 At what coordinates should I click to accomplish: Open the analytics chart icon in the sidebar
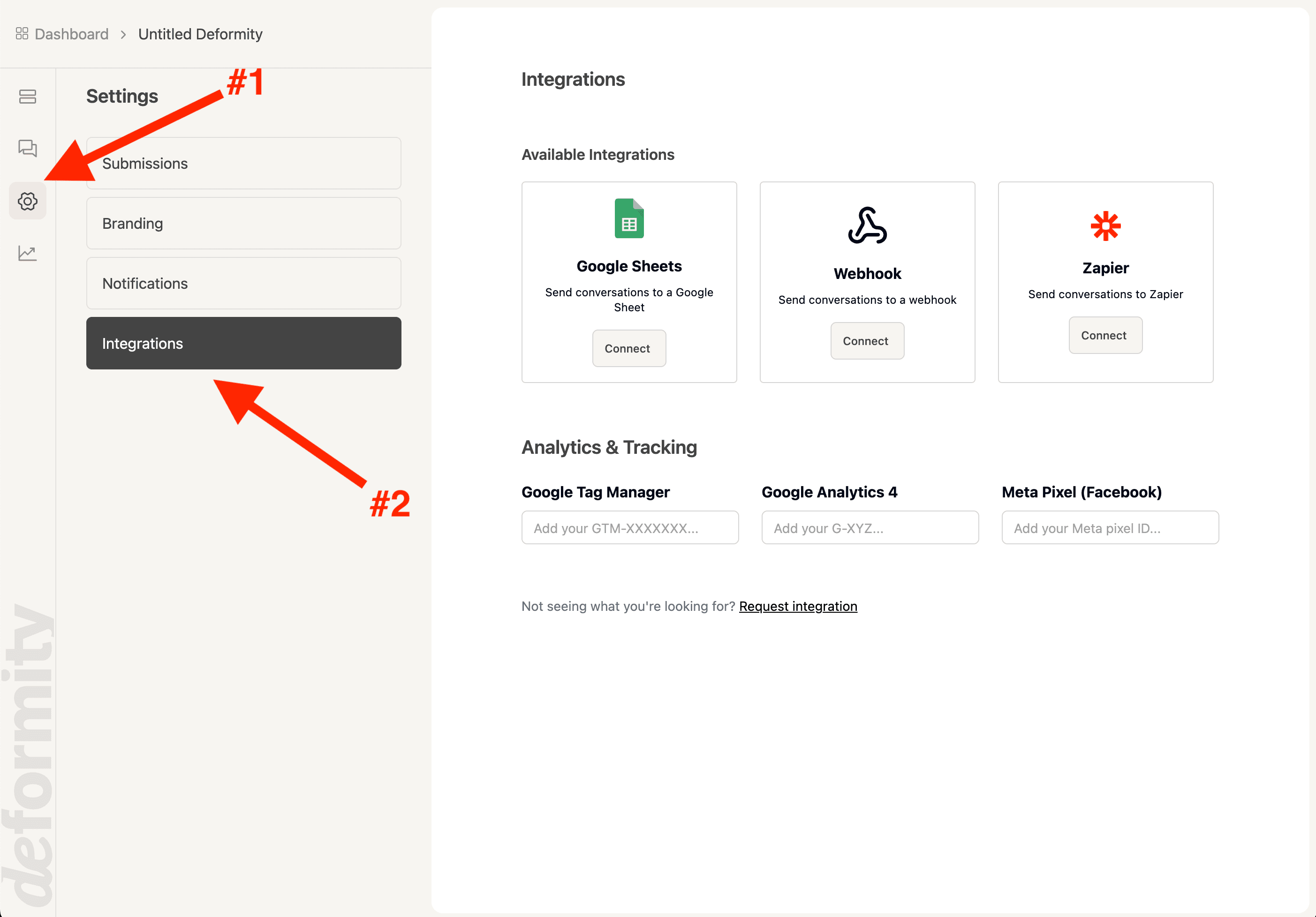[x=27, y=253]
